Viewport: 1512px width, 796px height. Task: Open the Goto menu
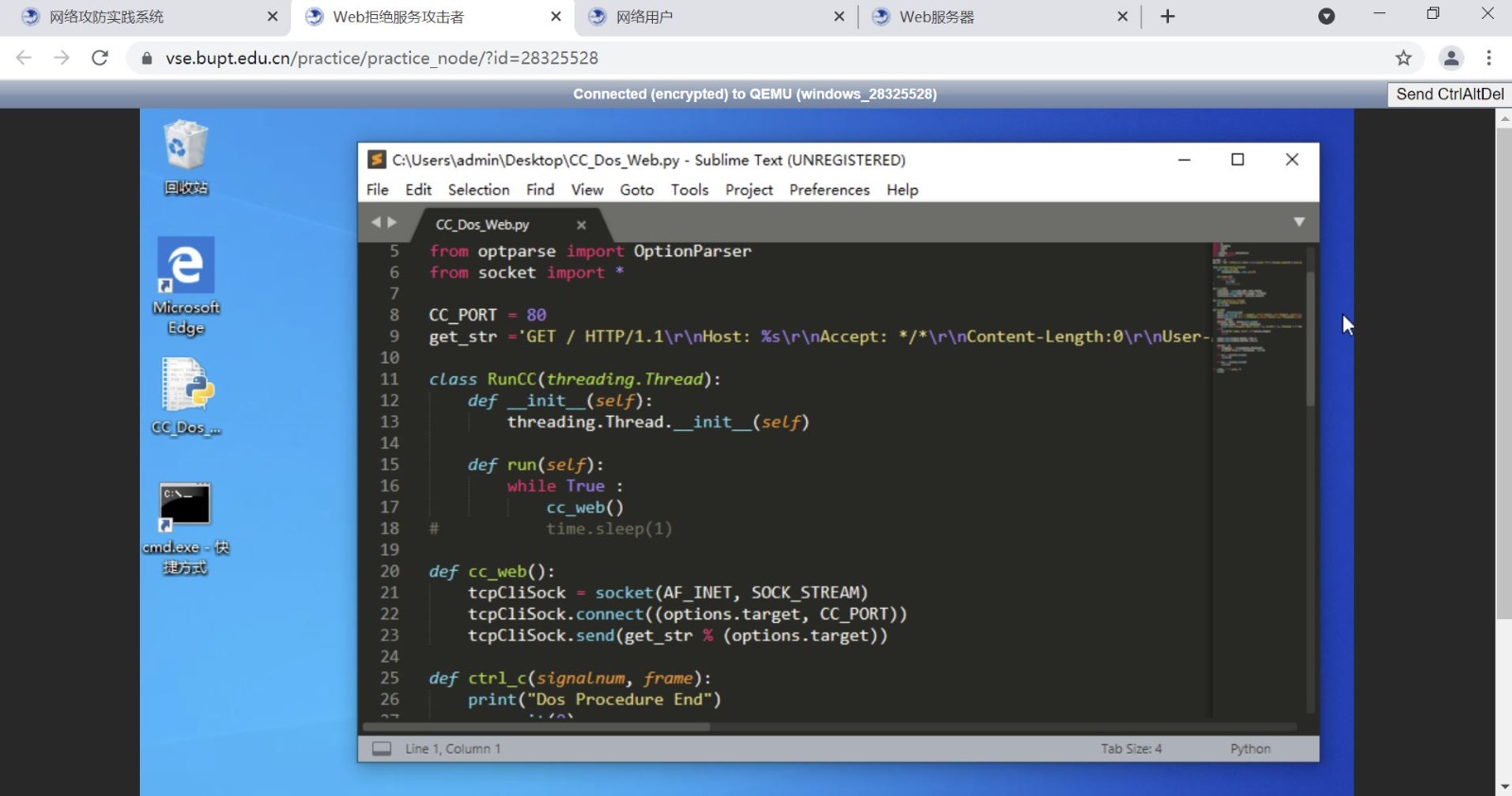(637, 190)
